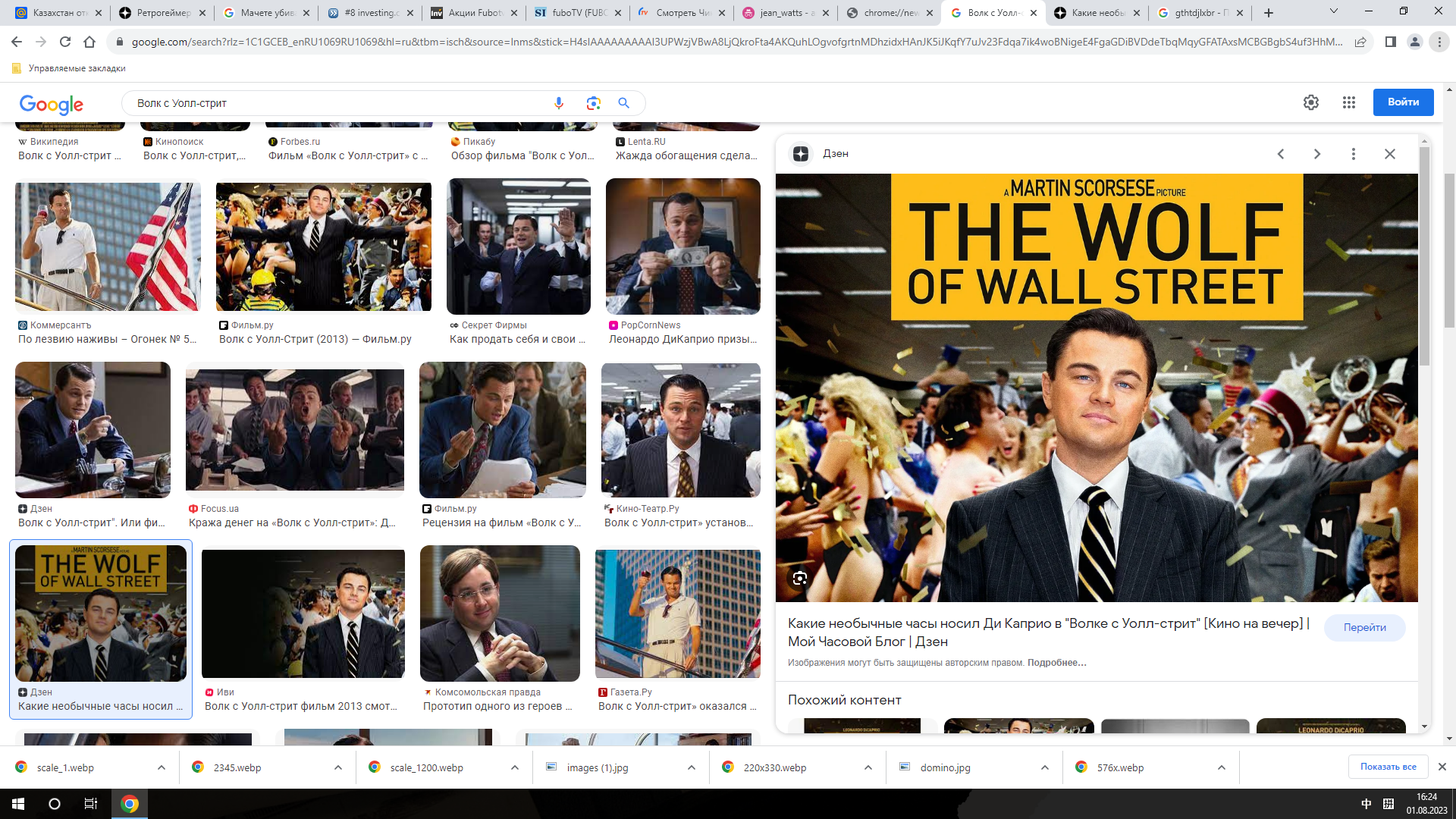Click Chrome icon on taskbar

pyautogui.click(x=130, y=804)
